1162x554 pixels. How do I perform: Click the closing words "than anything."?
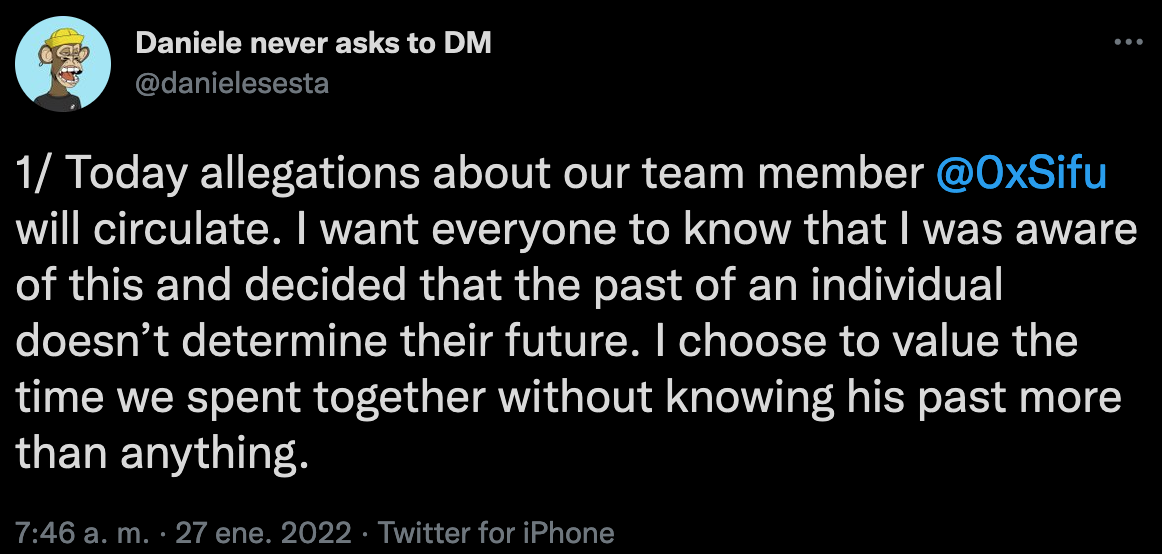click(x=159, y=455)
